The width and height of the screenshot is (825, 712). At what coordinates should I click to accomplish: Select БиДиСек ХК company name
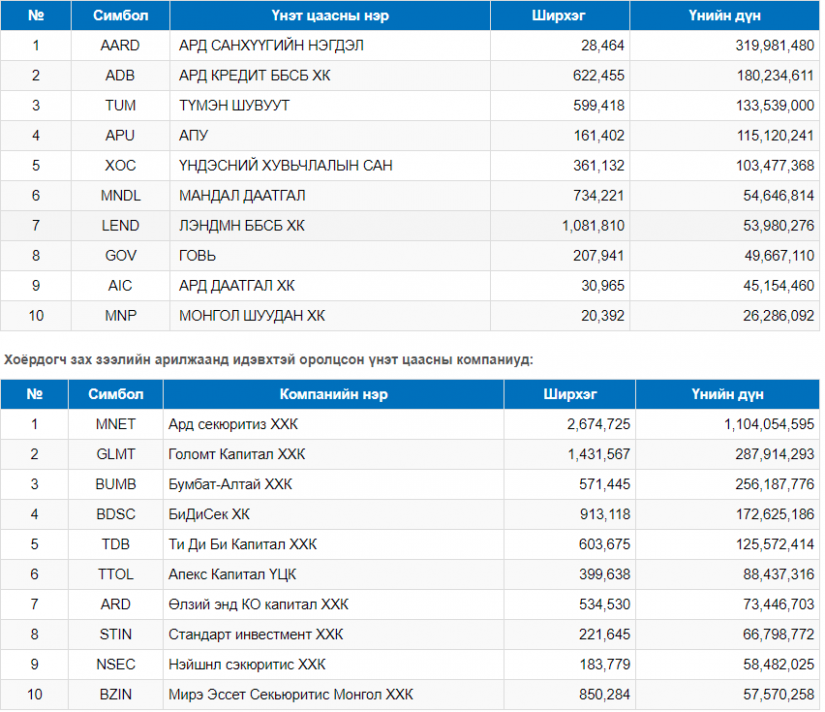click(x=208, y=514)
